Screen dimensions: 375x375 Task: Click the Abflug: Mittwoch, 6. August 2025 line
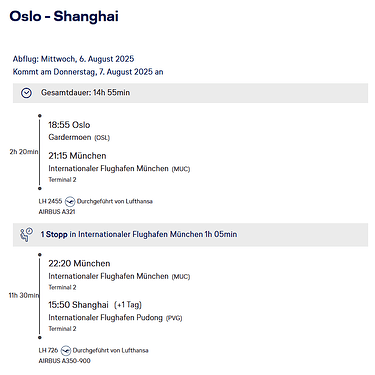point(73,59)
